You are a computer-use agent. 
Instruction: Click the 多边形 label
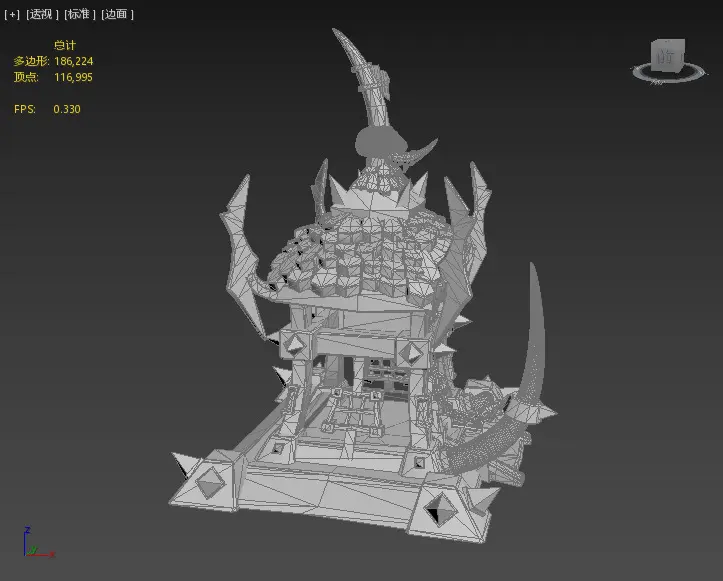[x=31, y=61]
